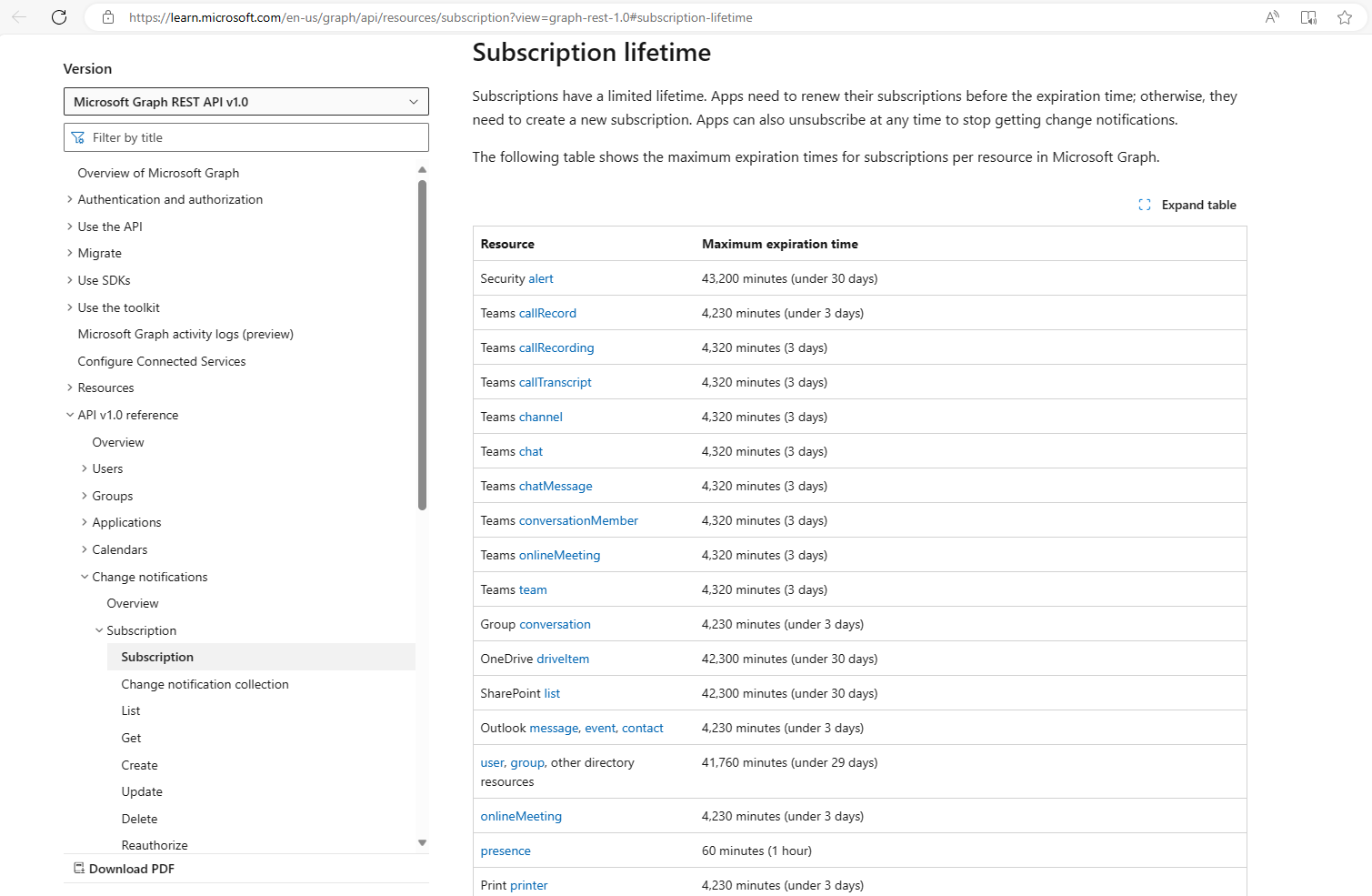Viewport: 1372px width, 896px height.
Task: Open the Delete subscription item
Action: [x=140, y=819]
